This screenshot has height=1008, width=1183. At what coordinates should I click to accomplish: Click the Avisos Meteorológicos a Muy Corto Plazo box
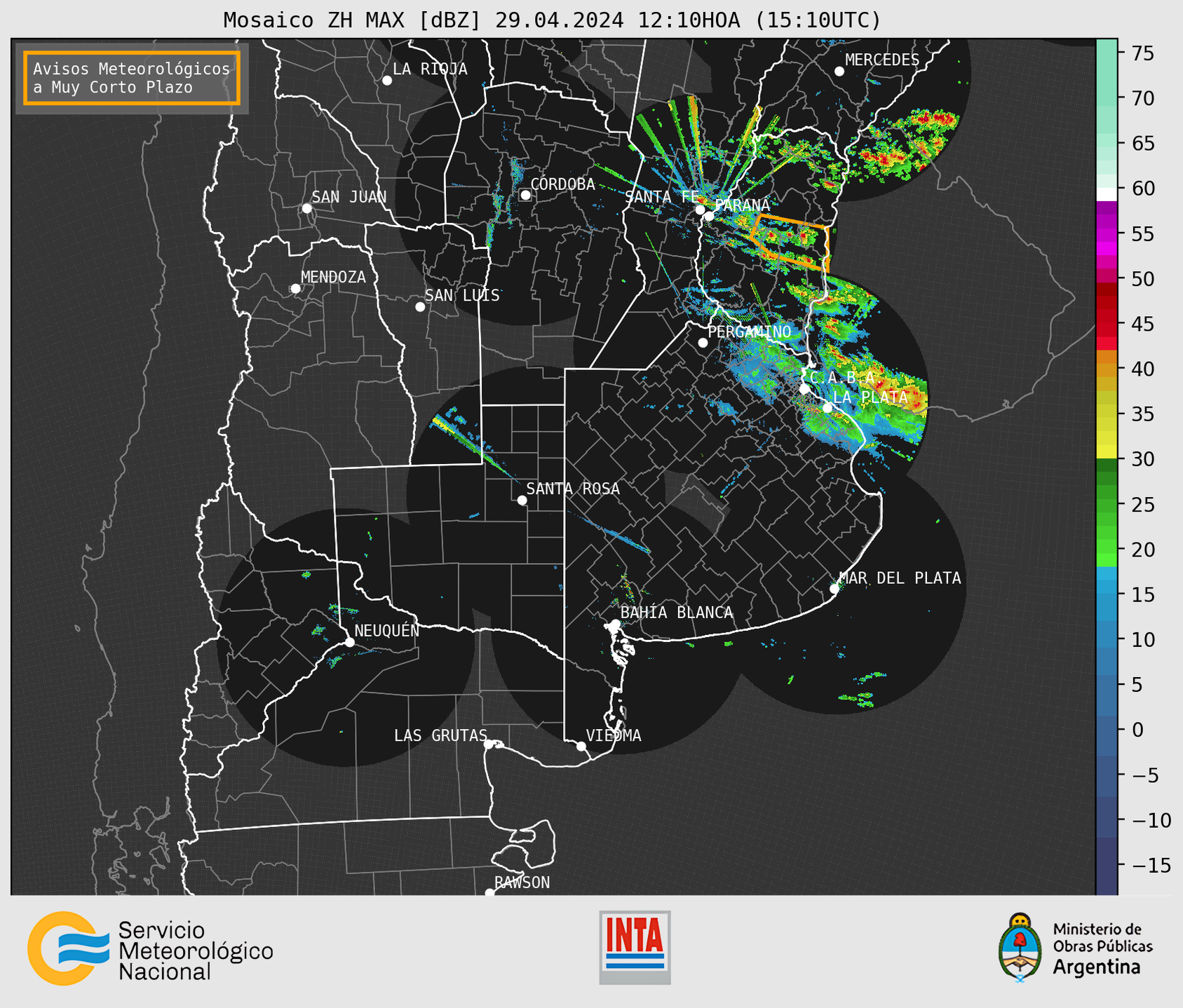point(132,78)
